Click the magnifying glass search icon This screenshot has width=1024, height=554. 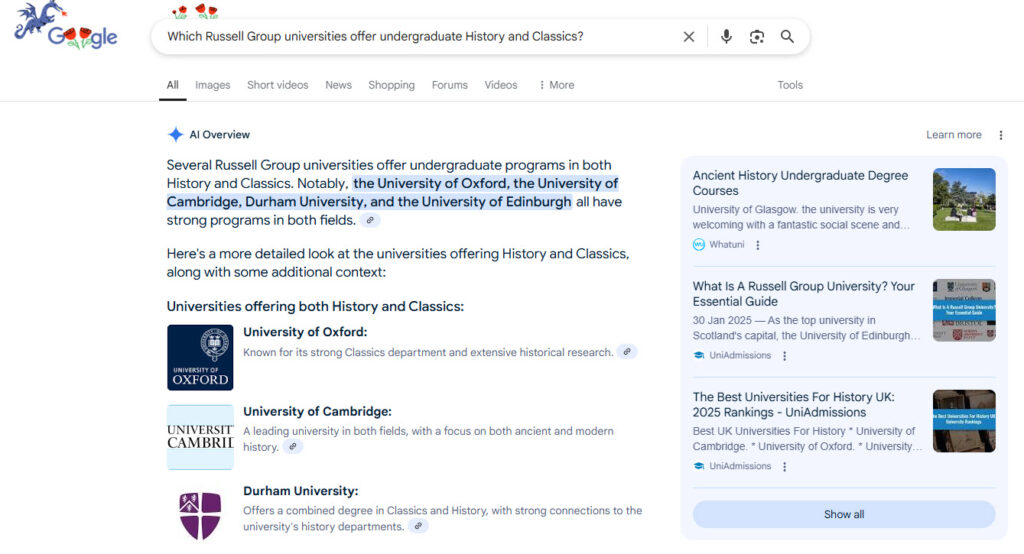click(x=788, y=37)
